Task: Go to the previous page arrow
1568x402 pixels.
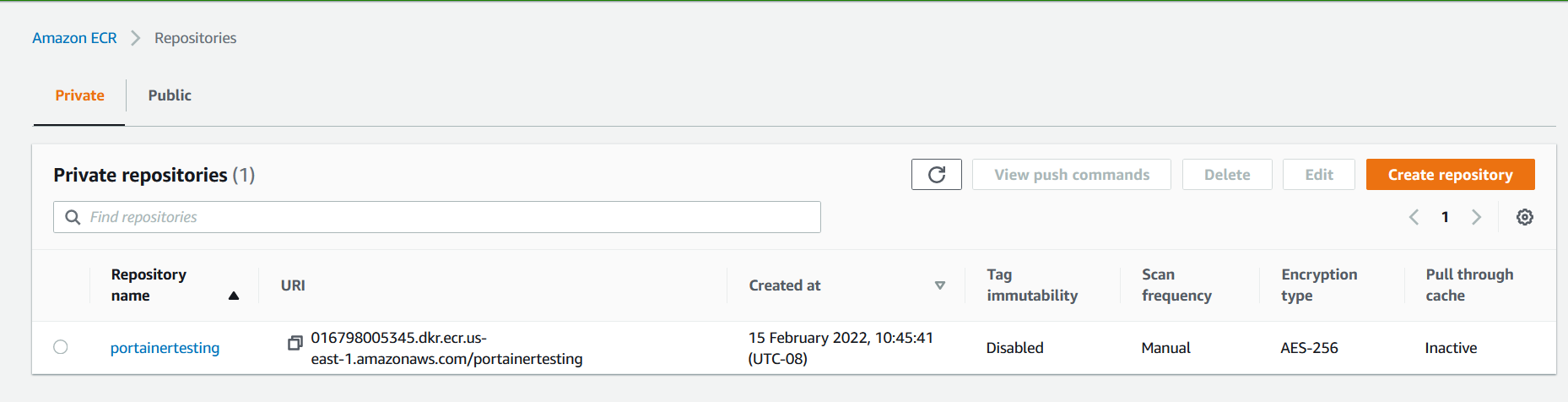Action: pos(1414,217)
